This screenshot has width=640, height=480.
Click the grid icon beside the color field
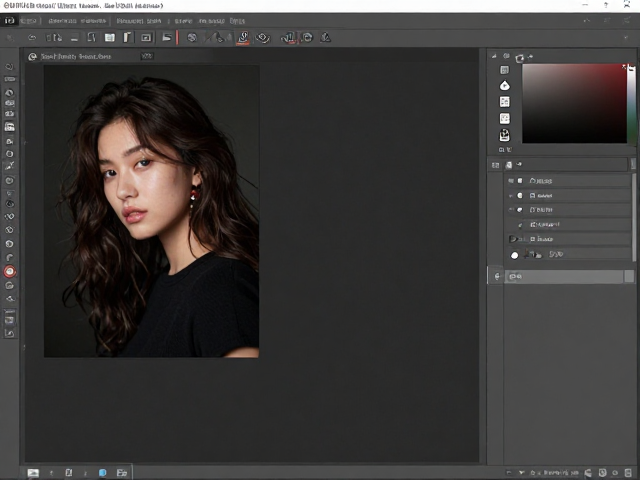point(504,70)
